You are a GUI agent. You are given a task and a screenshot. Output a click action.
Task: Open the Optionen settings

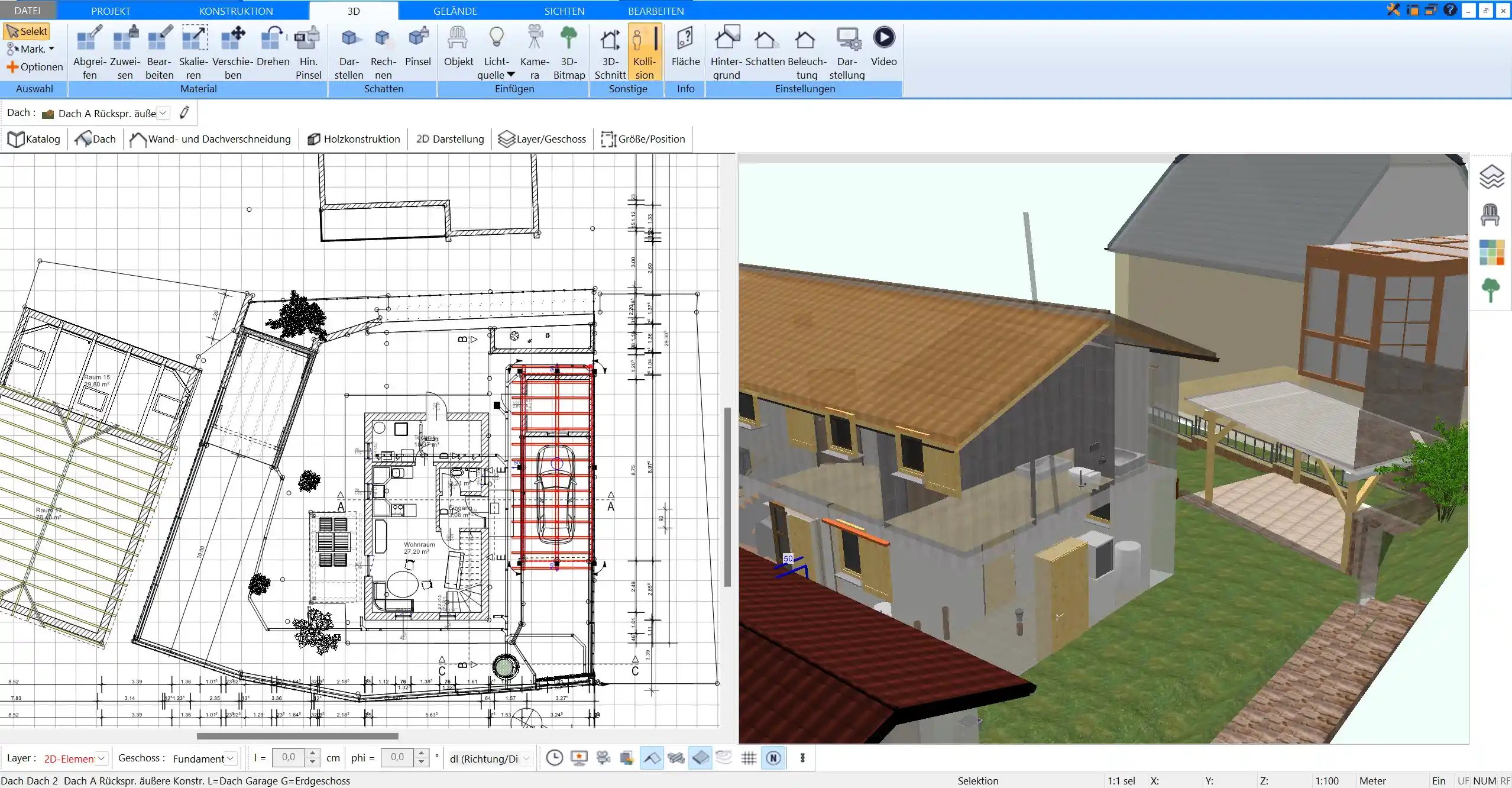click(x=34, y=67)
